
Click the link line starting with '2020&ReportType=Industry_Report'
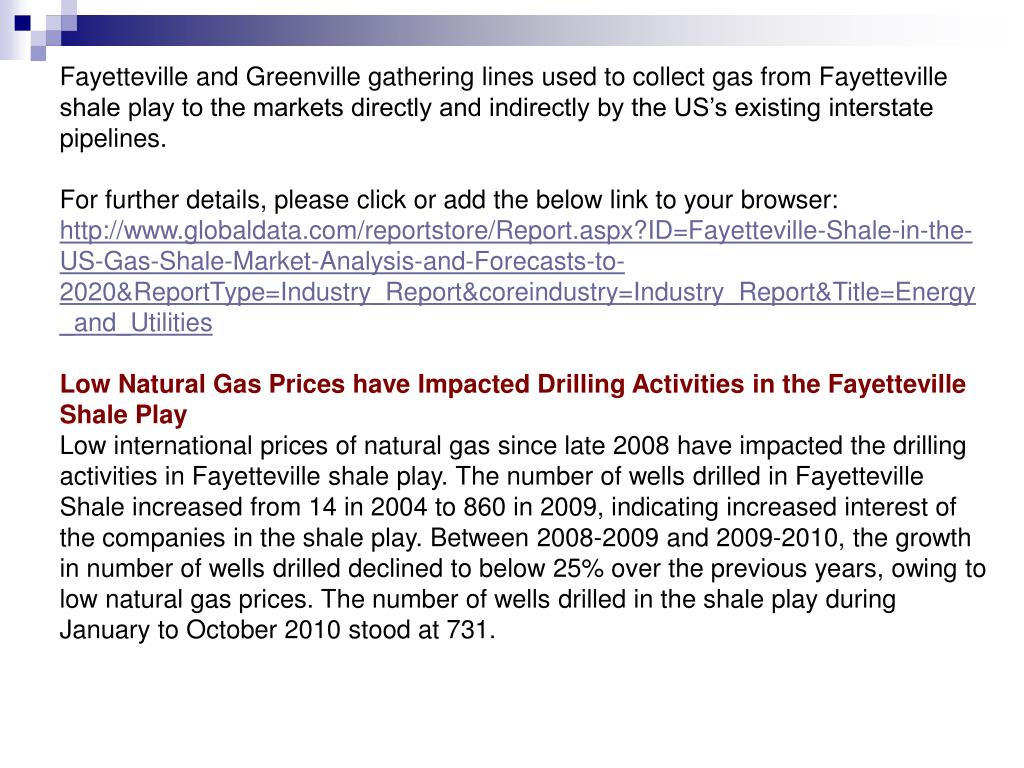[517, 293]
